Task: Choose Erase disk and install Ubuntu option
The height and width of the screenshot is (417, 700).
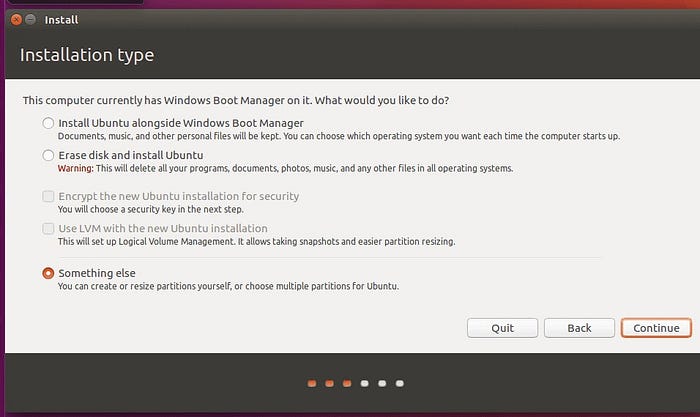Action: [x=48, y=155]
